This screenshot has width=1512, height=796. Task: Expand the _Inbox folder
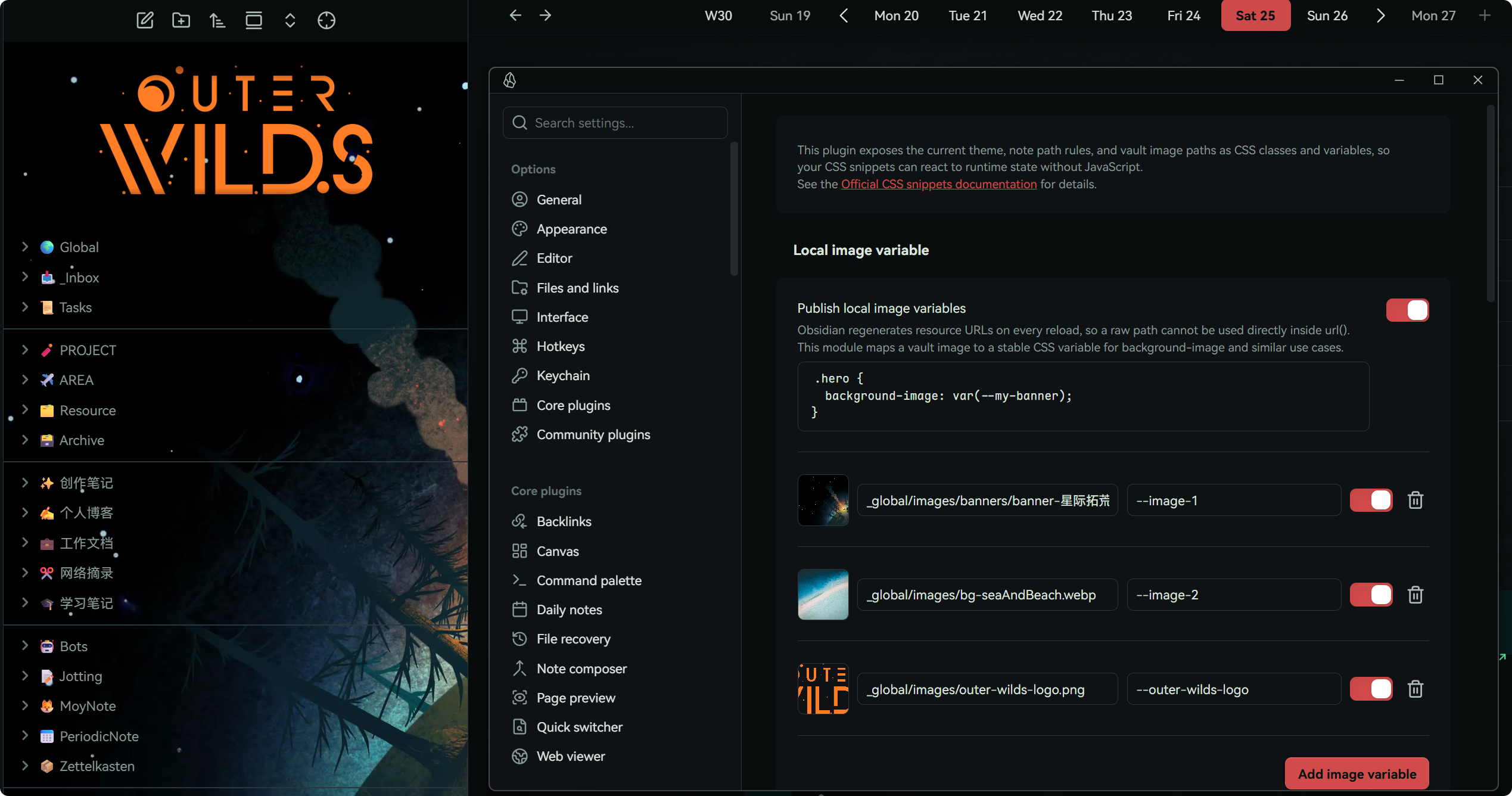click(x=25, y=276)
